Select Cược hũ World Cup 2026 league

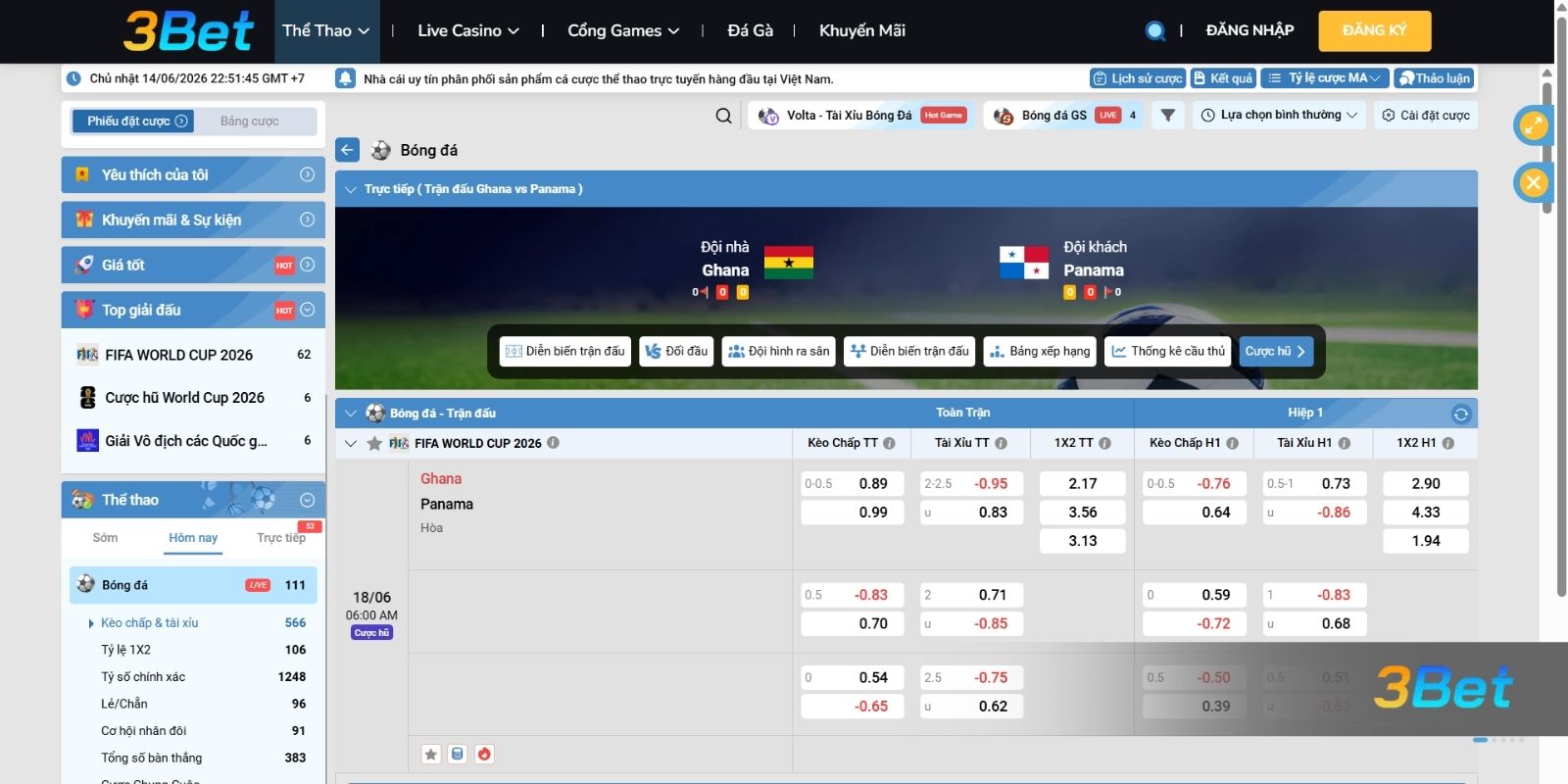(x=193, y=398)
